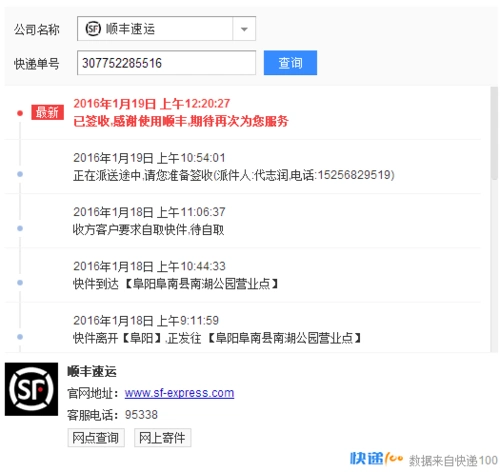Select the bold 顺丰速运 company title
This screenshot has height=472, width=500.
pos(92,371)
